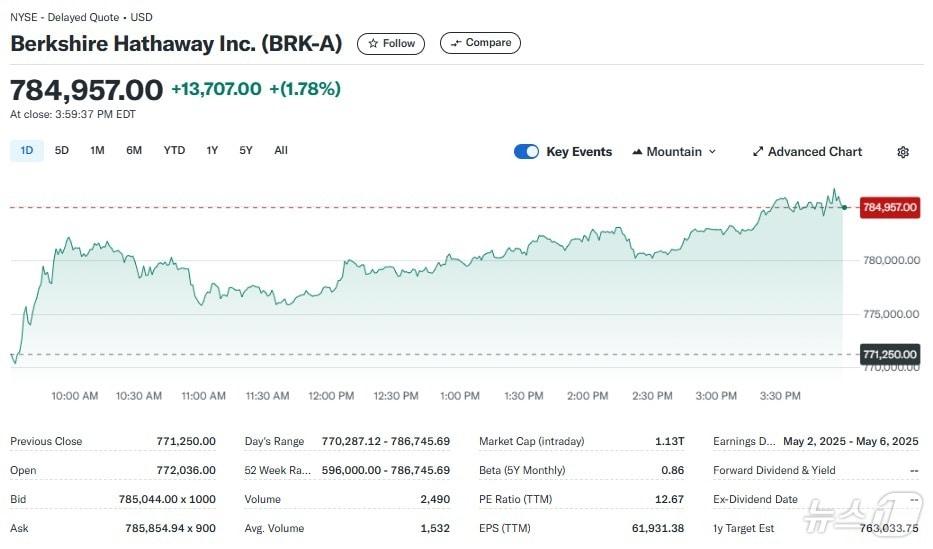933x549 pixels.
Task: Click the Mountain chart type icon
Action: click(x=636, y=152)
